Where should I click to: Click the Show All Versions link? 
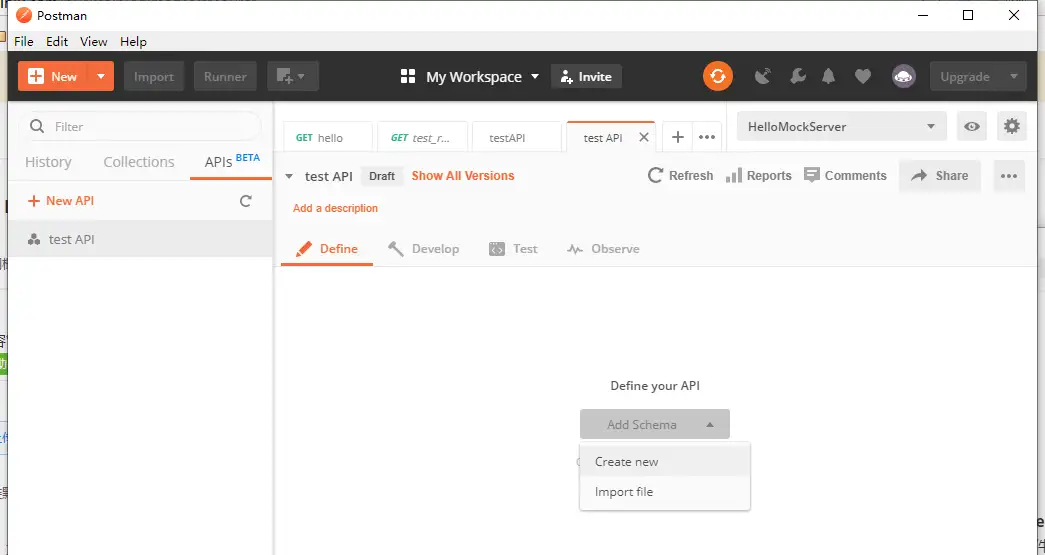462,176
